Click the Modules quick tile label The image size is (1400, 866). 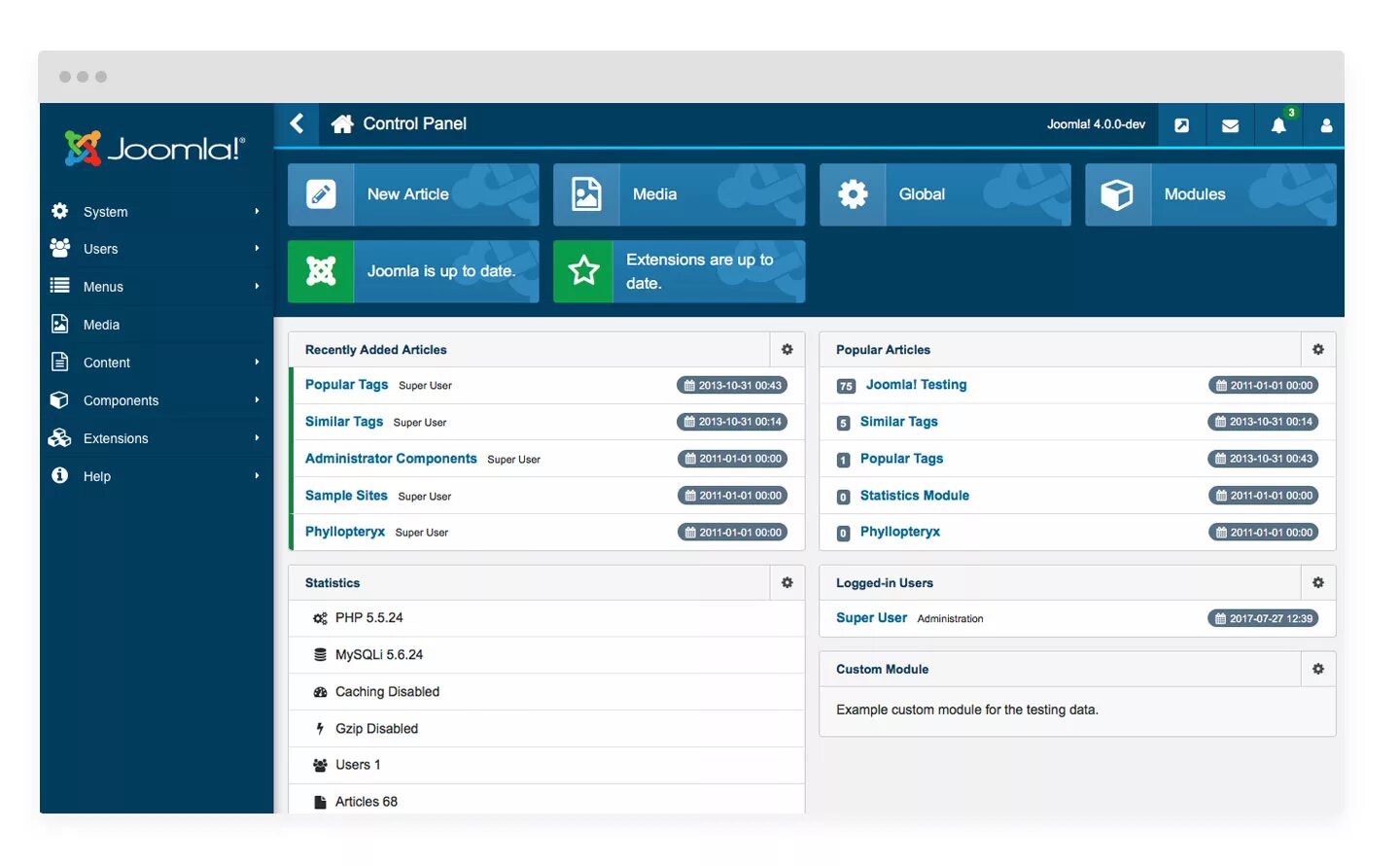pos(1195,194)
